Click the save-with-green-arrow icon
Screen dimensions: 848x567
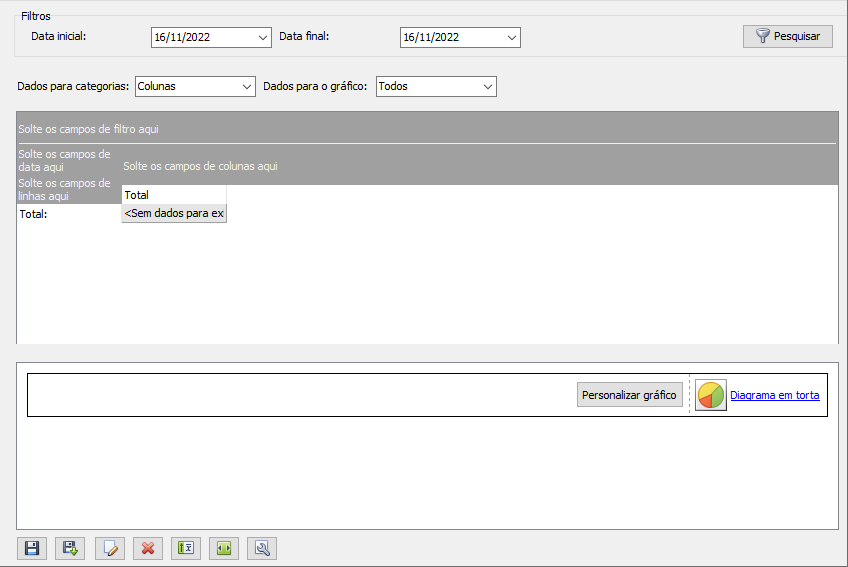(70, 549)
